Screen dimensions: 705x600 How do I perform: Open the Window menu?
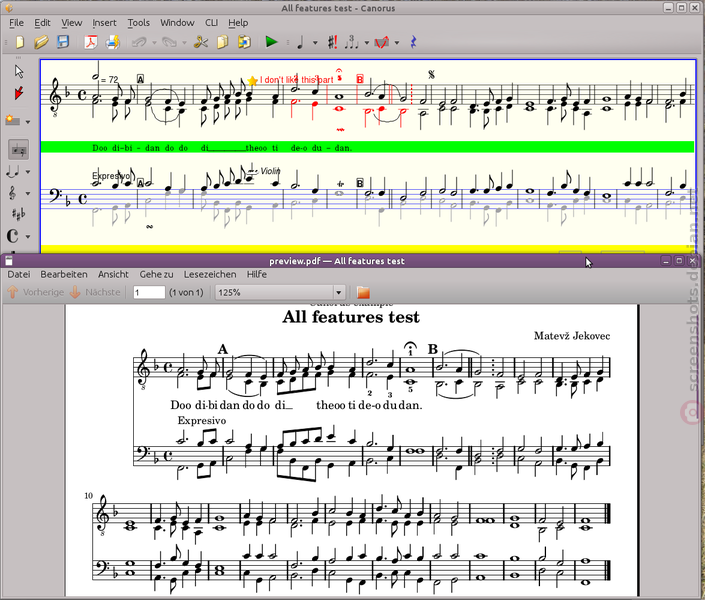coord(177,22)
